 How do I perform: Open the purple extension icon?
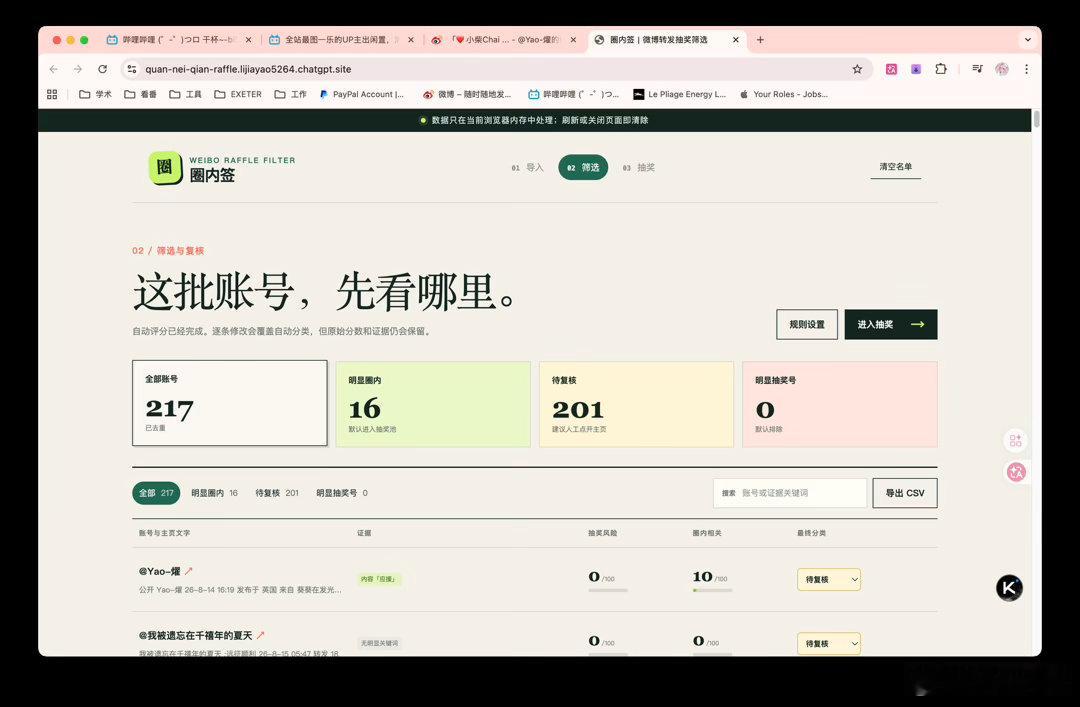click(x=915, y=69)
